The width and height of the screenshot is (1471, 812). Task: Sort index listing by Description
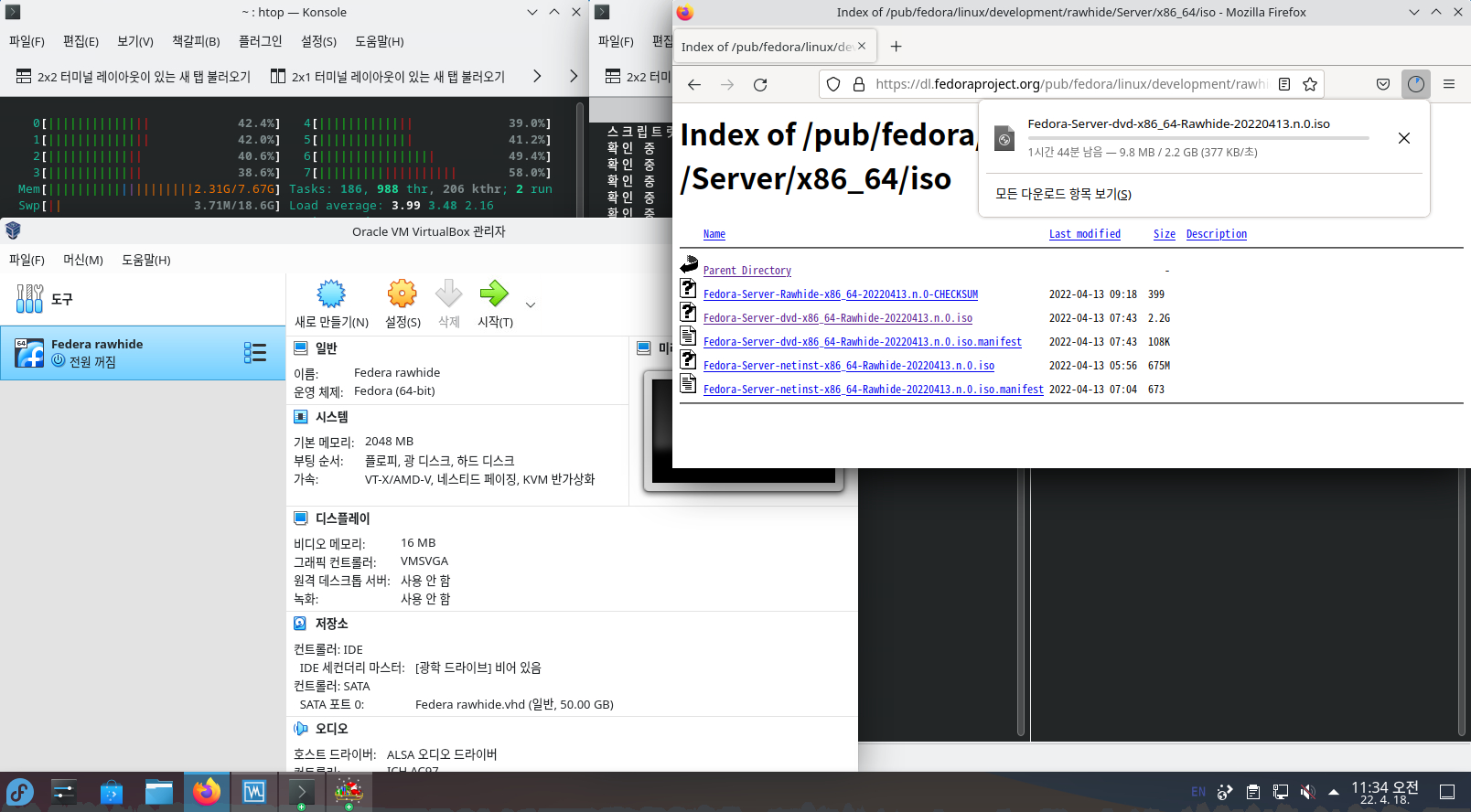pos(1217,234)
